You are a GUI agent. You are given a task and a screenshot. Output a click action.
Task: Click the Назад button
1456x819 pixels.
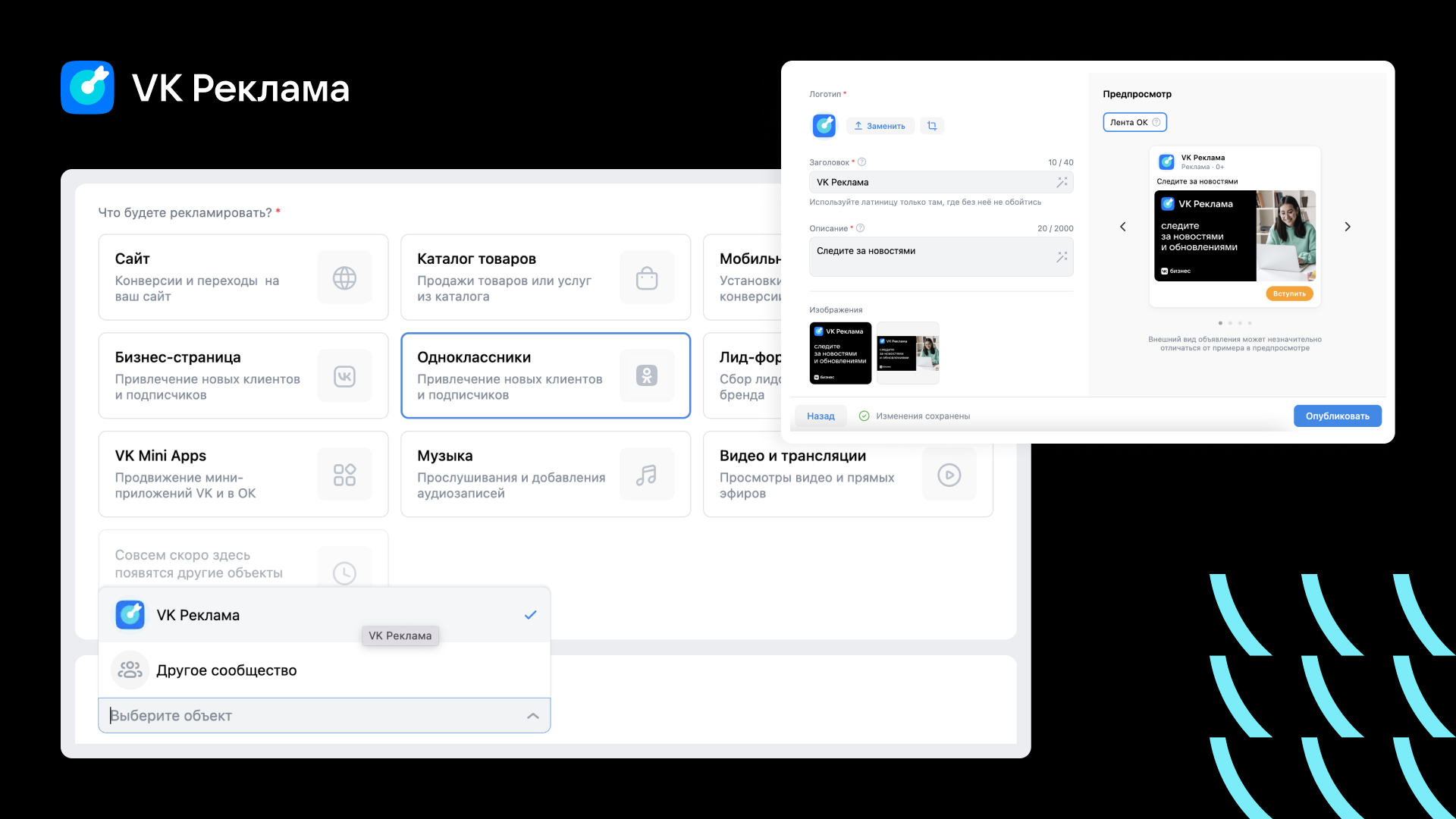pos(821,416)
